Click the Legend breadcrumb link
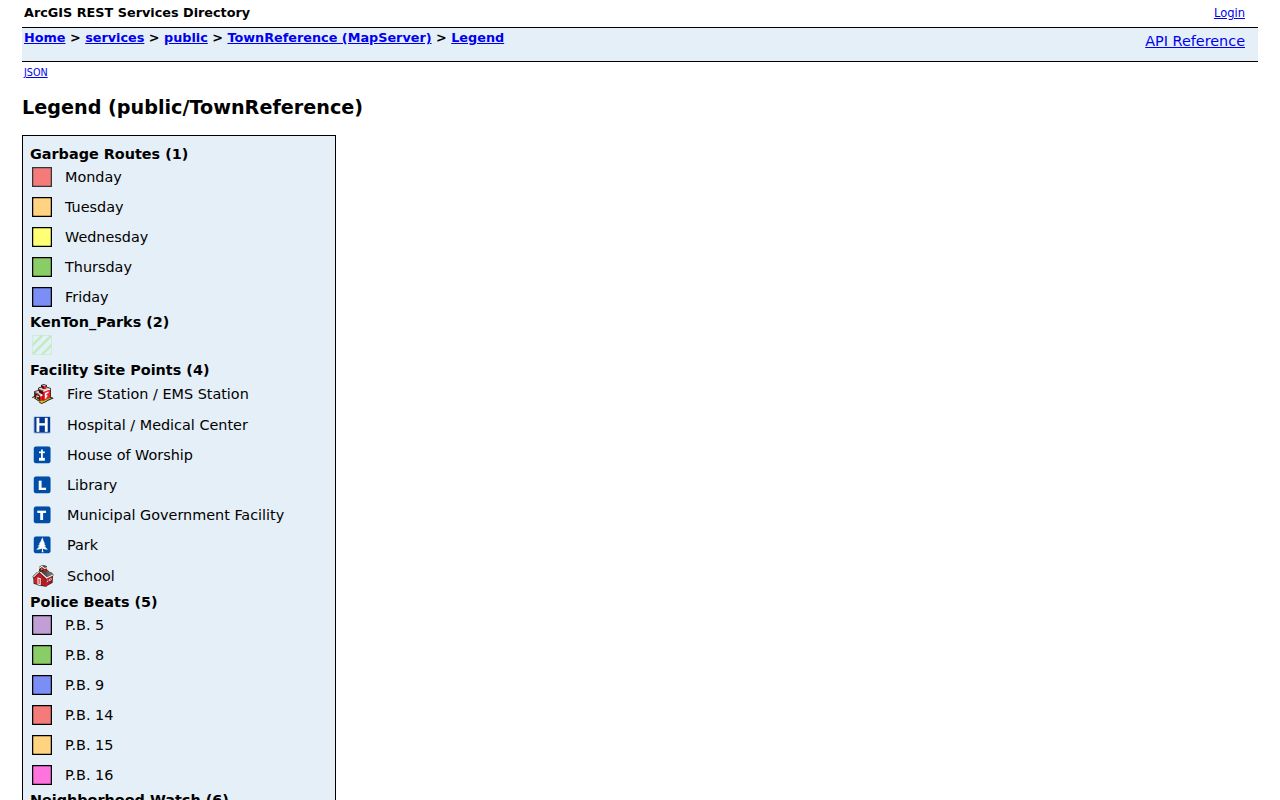This screenshot has width=1280, height=800. click(x=478, y=38)
